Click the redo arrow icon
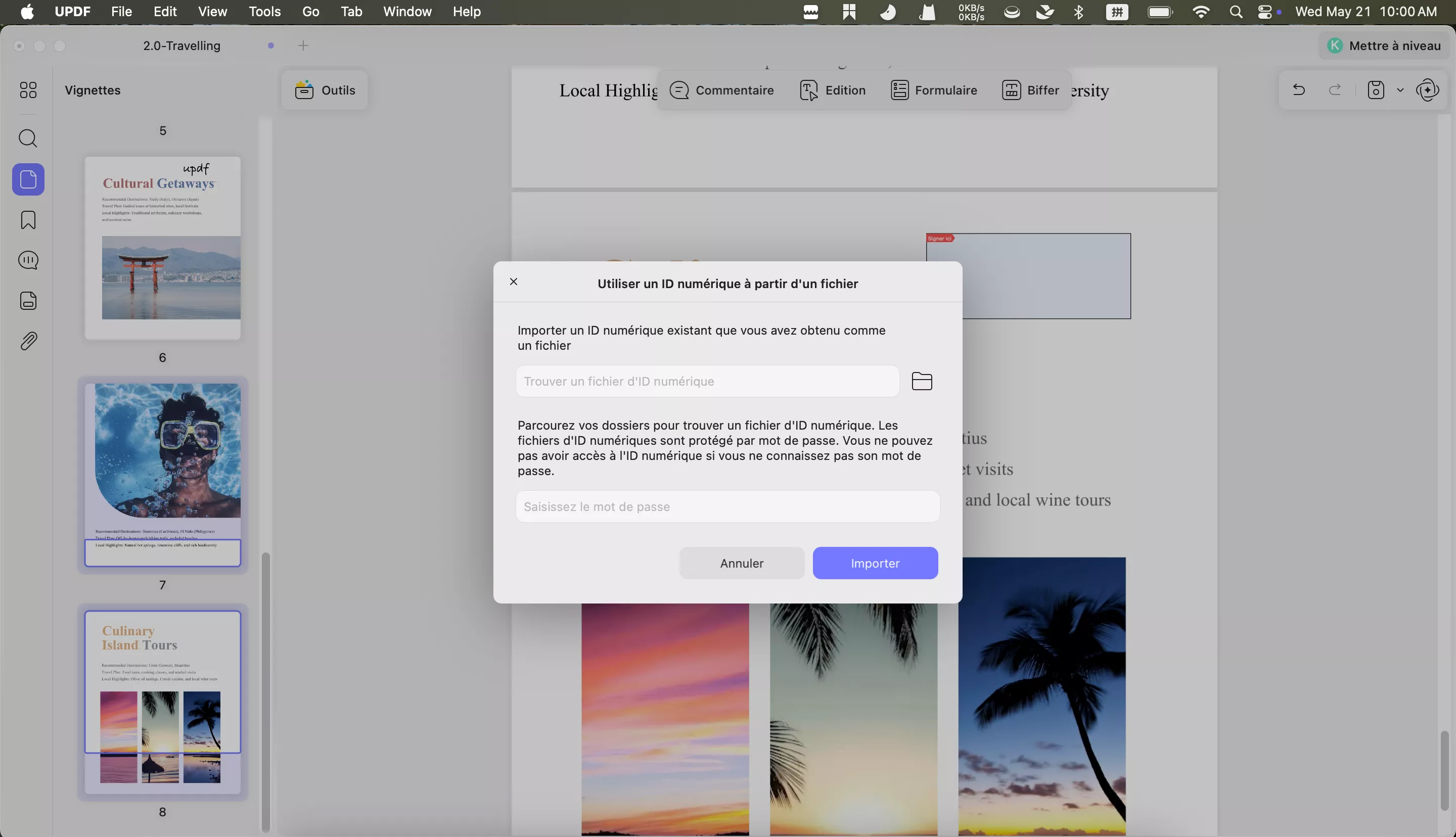1456x837 pixels. (x=1335, y=90)
